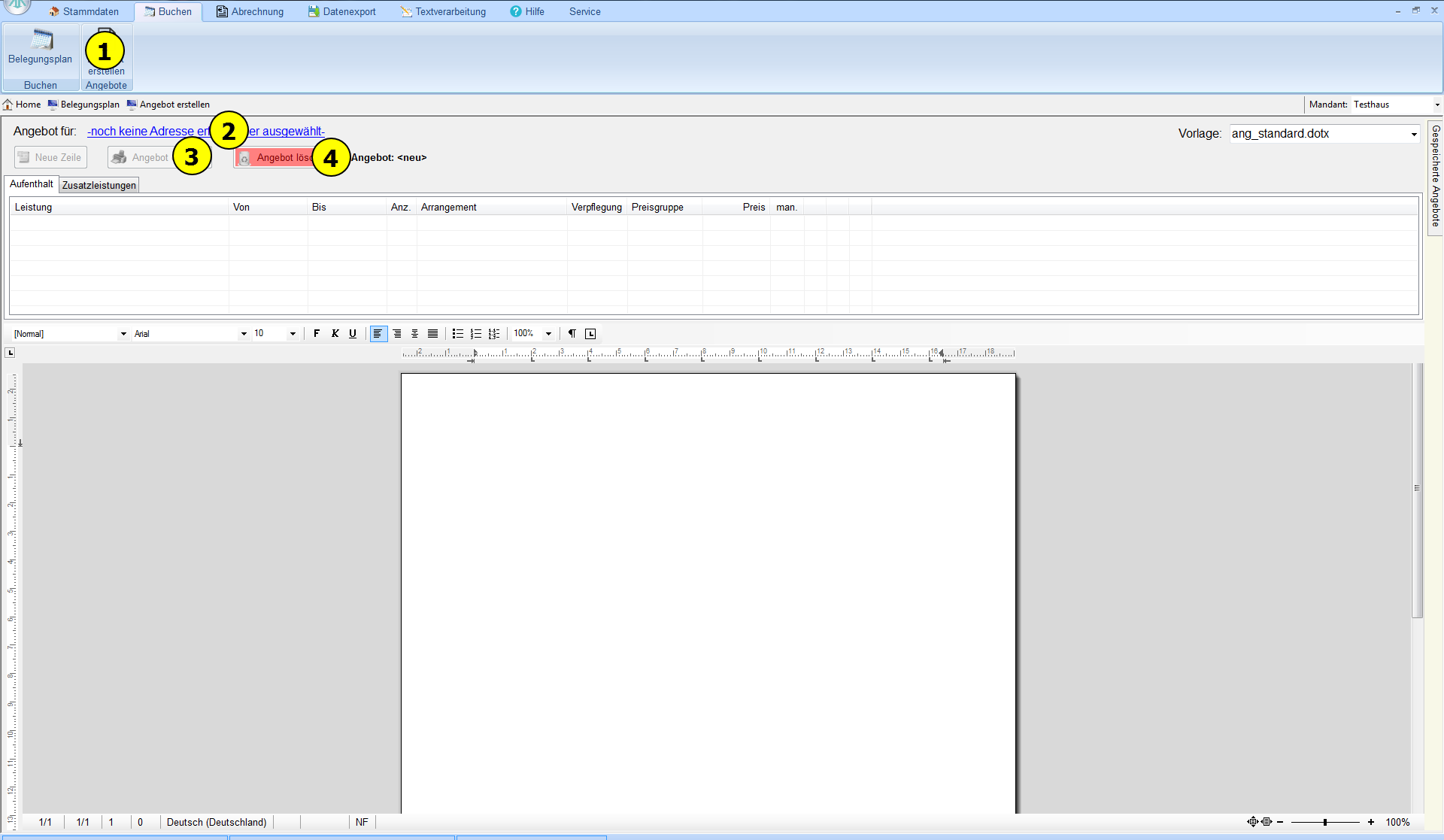The image size is (1444, 840).
Task: Open the Gespeicherte Angebote side panel
Action: click(x=1435, y=177)
